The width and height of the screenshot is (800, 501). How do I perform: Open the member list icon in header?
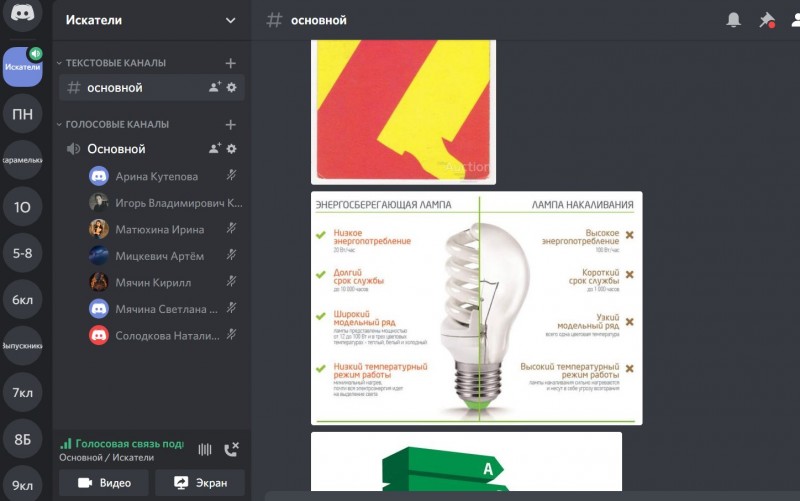(794, 20)
